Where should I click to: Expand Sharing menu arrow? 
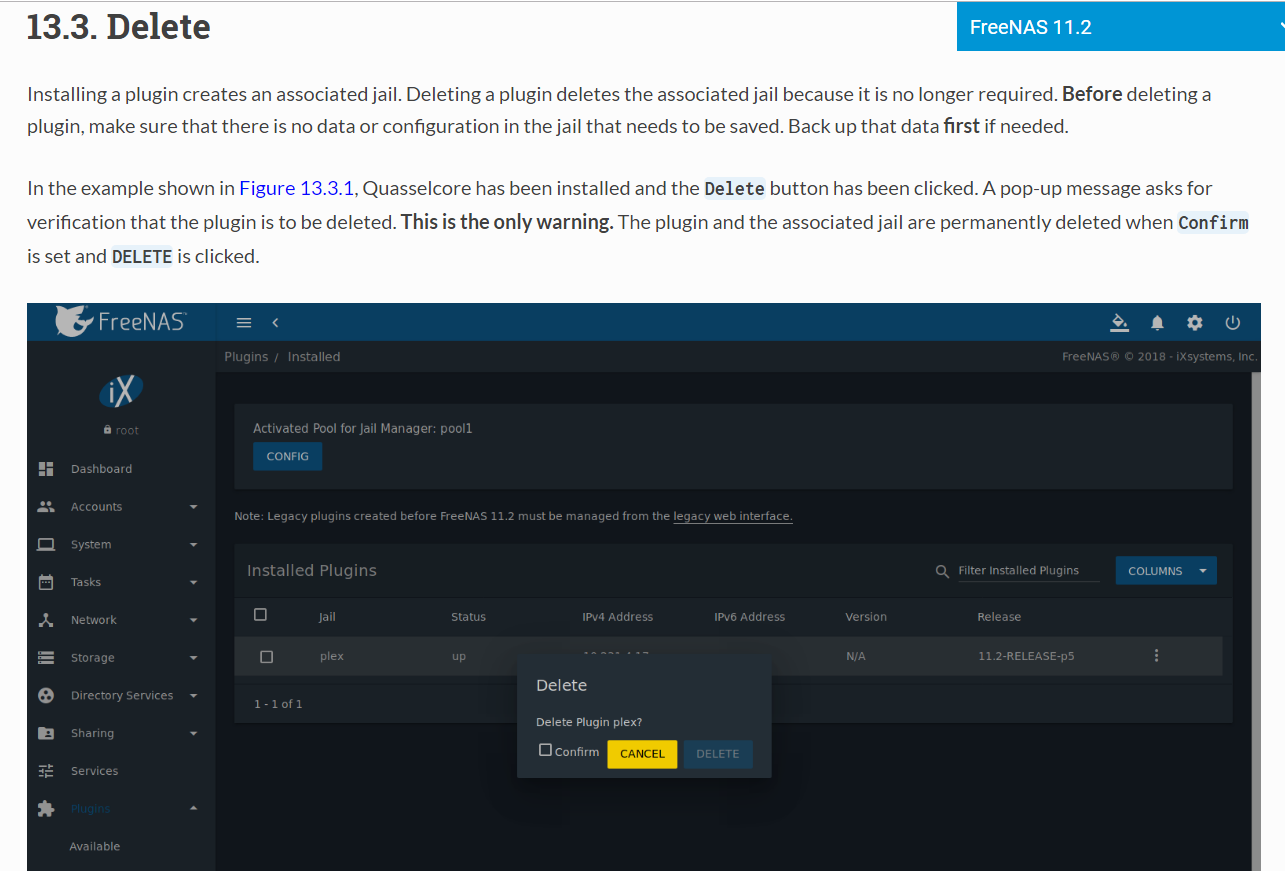click(x=193, y=733)
